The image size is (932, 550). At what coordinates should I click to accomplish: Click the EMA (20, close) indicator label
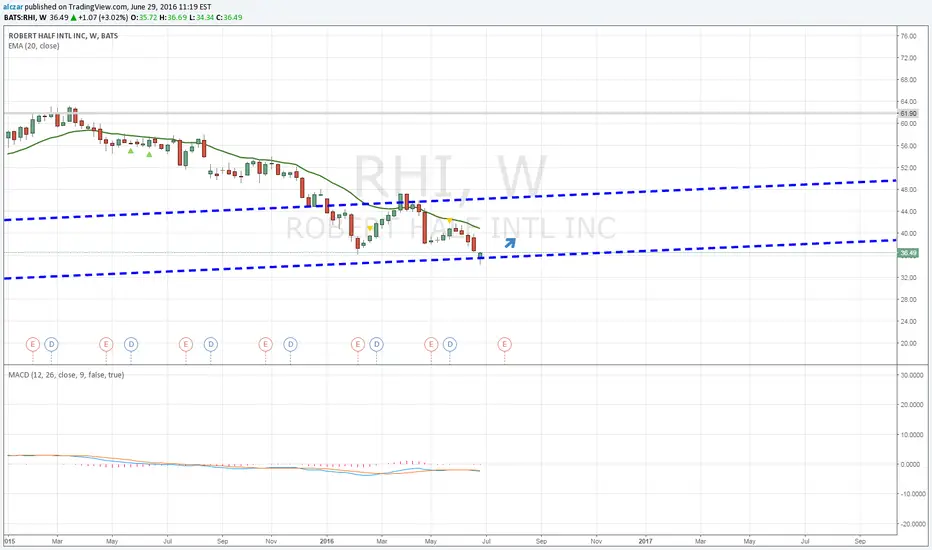[x=34, y=46]
